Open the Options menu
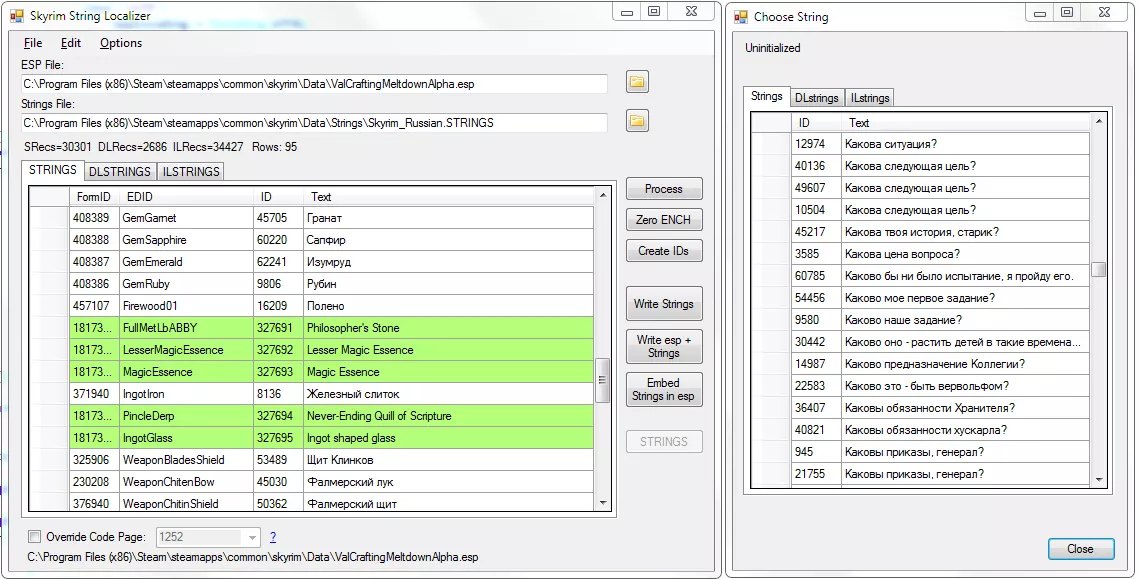The height and width of the screenshot is (579, 1138). [x=120, y=43]
